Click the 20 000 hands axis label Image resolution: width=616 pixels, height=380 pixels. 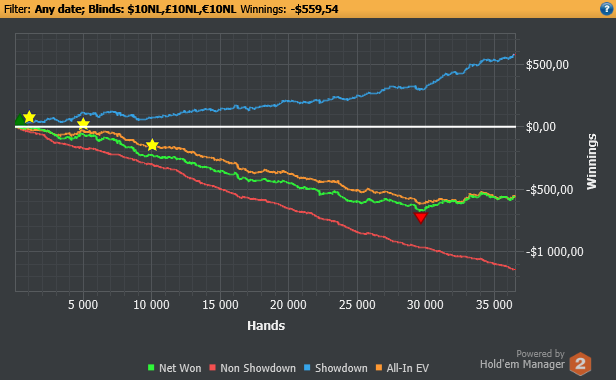(x=288, y=305)
